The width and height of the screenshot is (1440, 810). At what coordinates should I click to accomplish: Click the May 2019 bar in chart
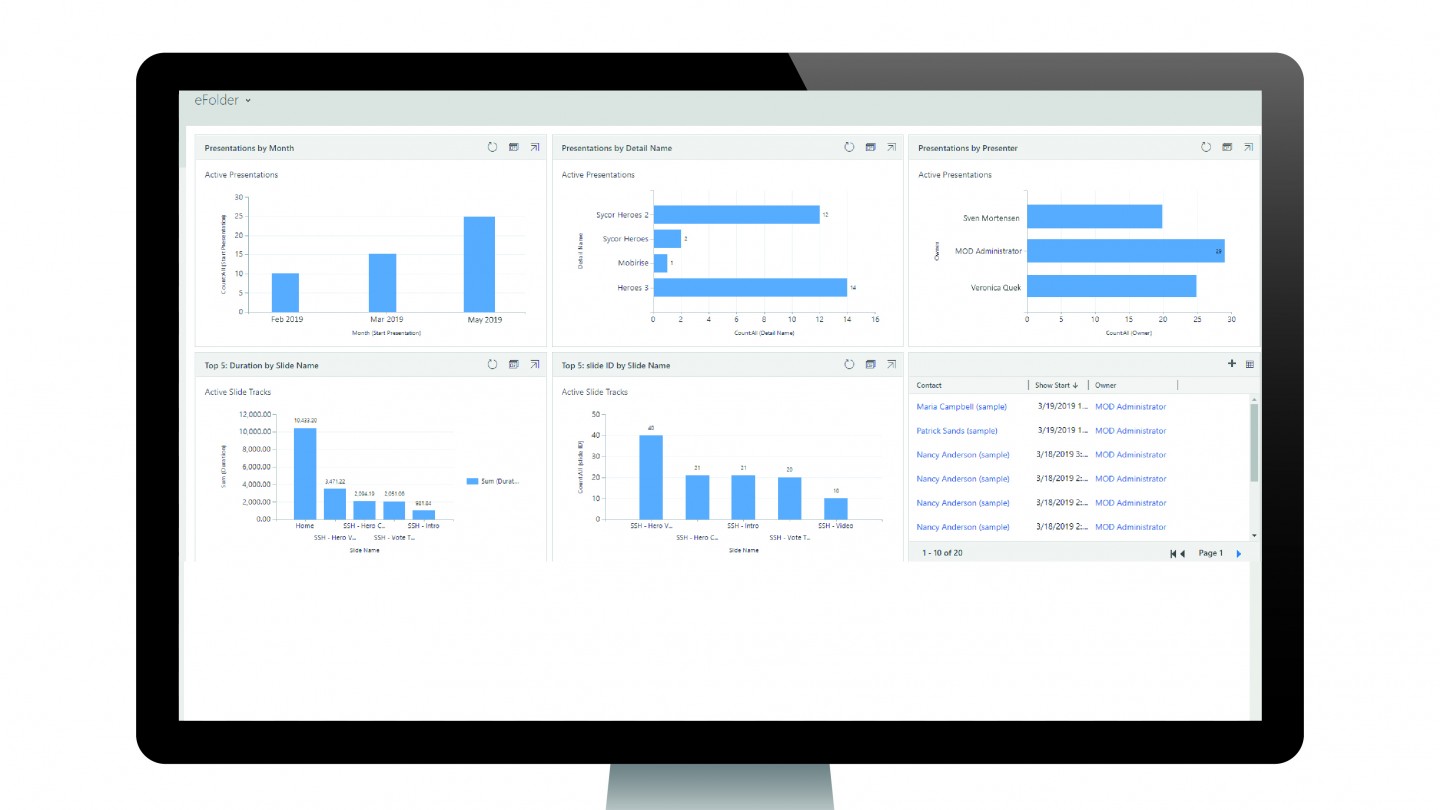tap(479, 264)
